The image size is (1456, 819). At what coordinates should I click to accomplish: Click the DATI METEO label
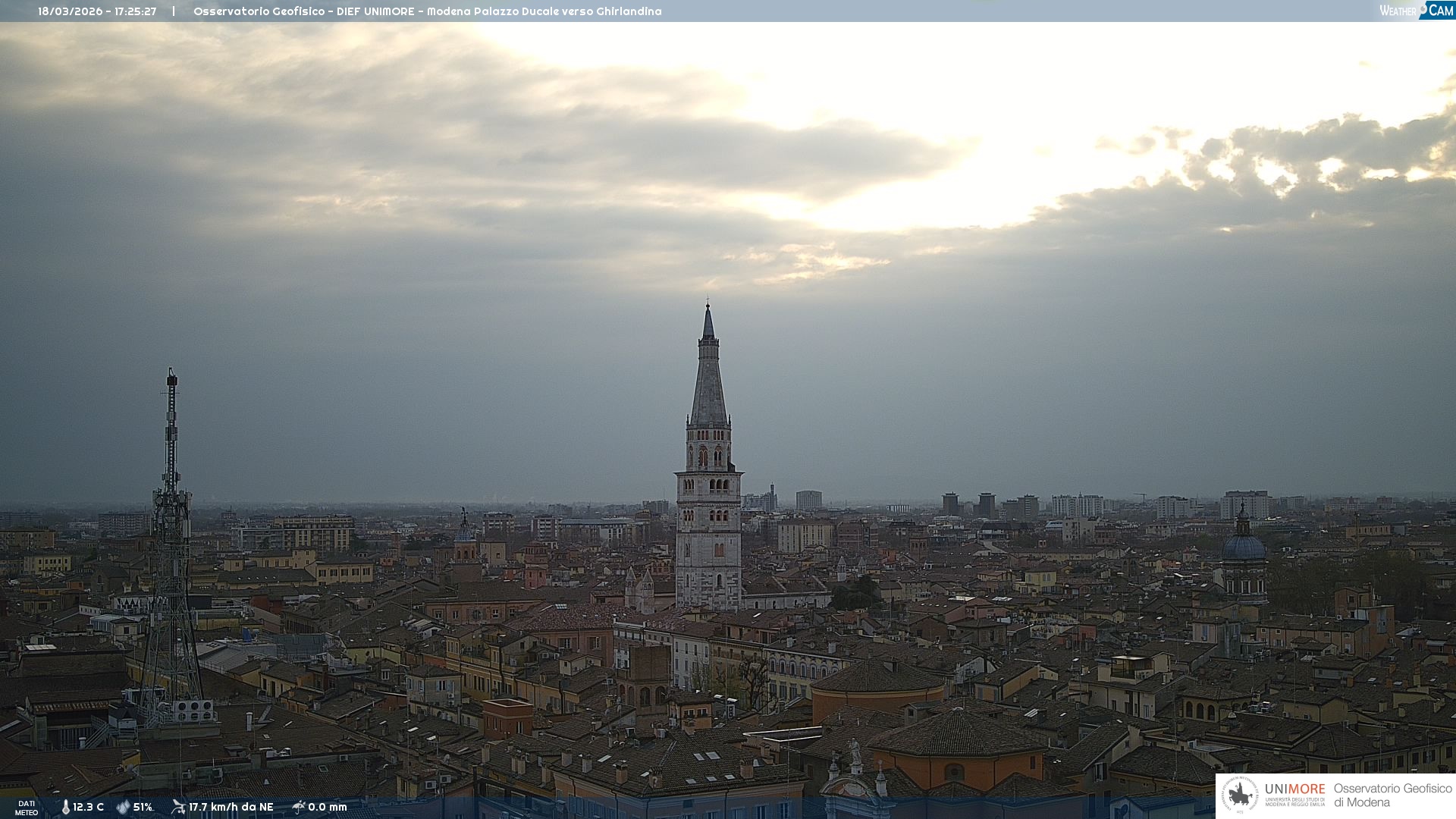click(27, 808)
